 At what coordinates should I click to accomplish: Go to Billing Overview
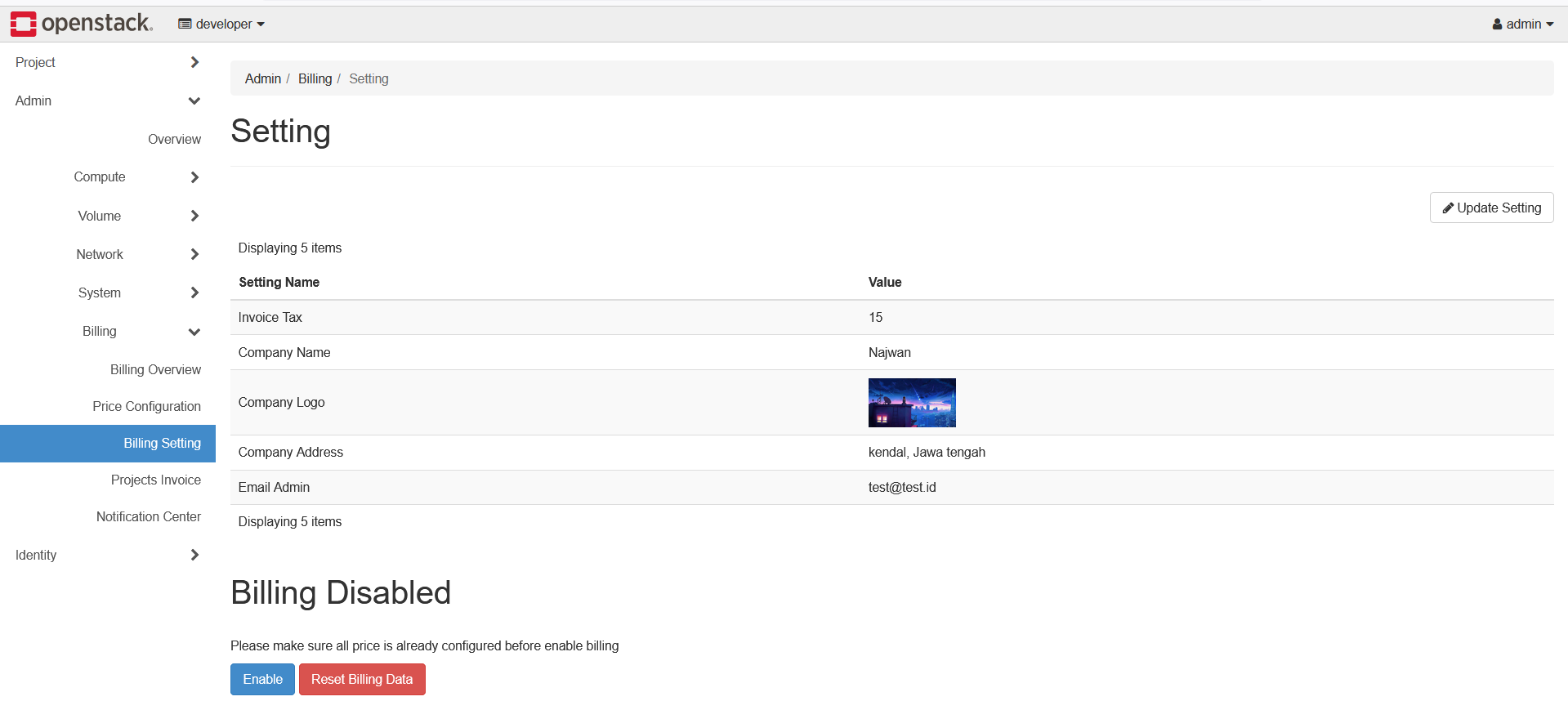coord(155,370)
